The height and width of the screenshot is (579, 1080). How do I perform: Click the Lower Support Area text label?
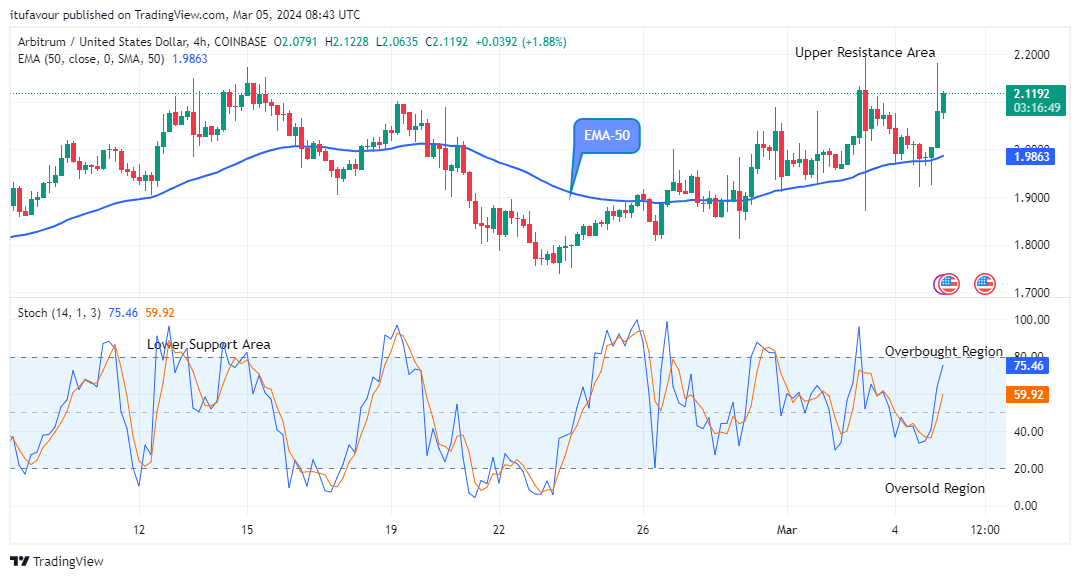pos(209,345)
